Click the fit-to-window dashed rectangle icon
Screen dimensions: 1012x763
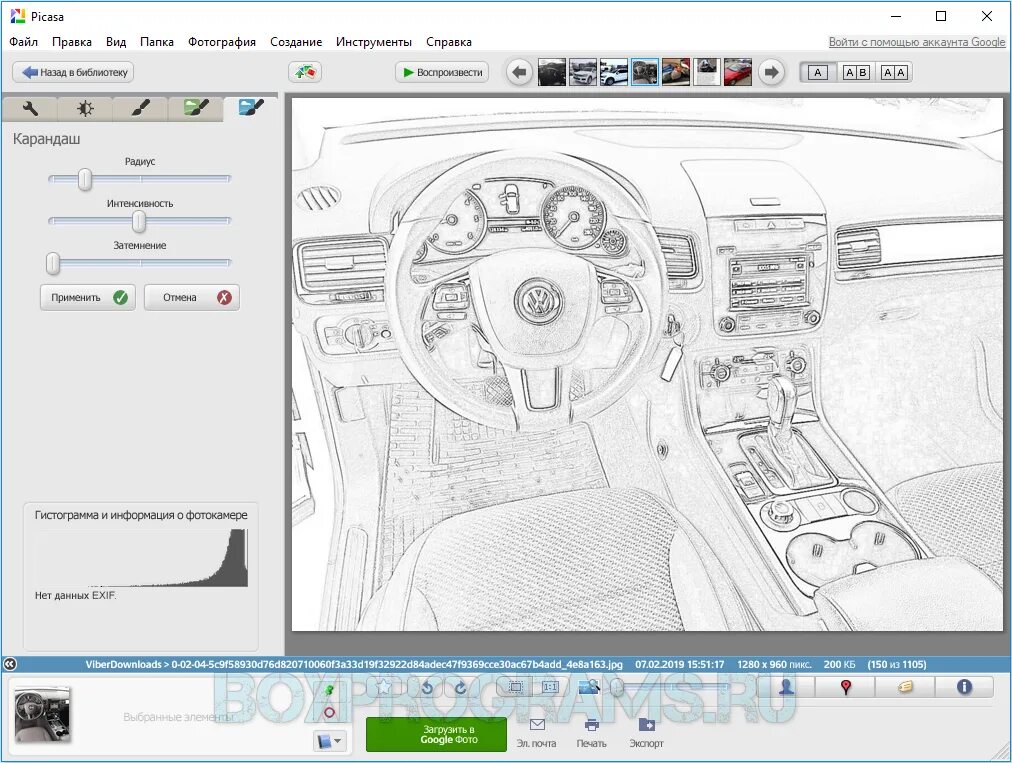point(515,687)
